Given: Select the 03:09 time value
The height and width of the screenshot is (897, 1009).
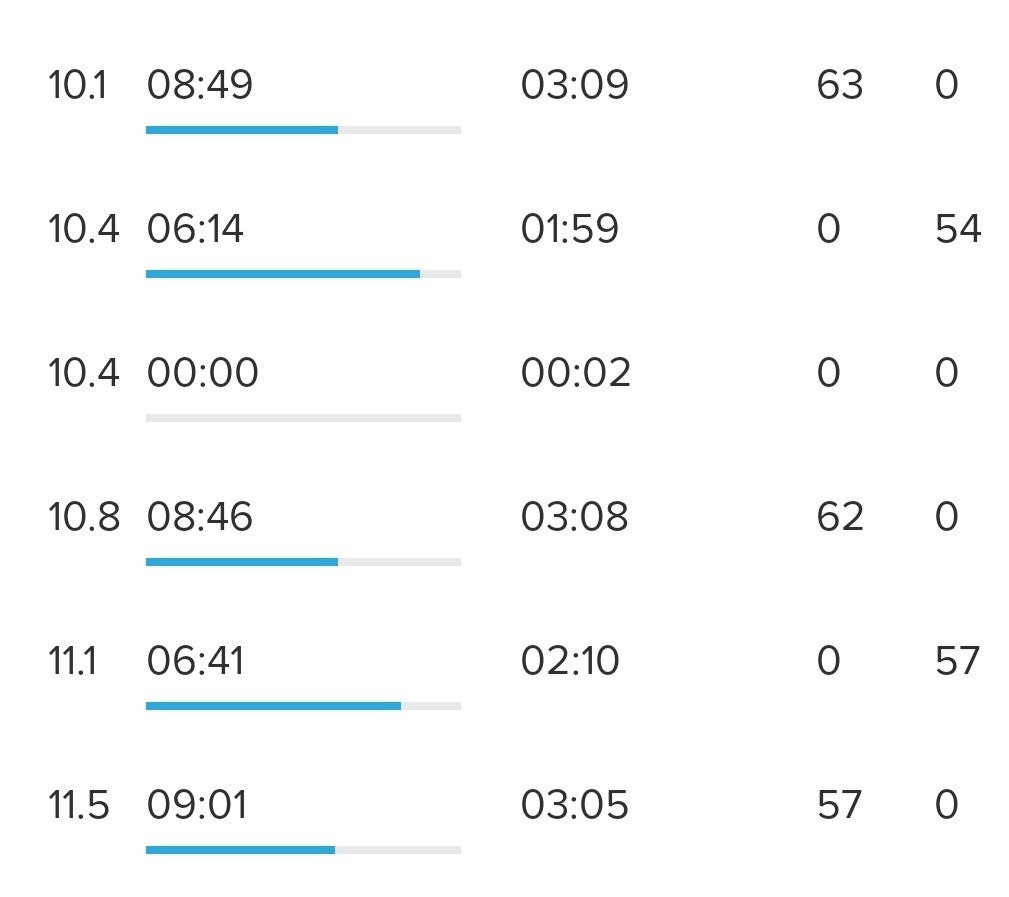Looking at the screenshot, I should click(x=574, y=85).
